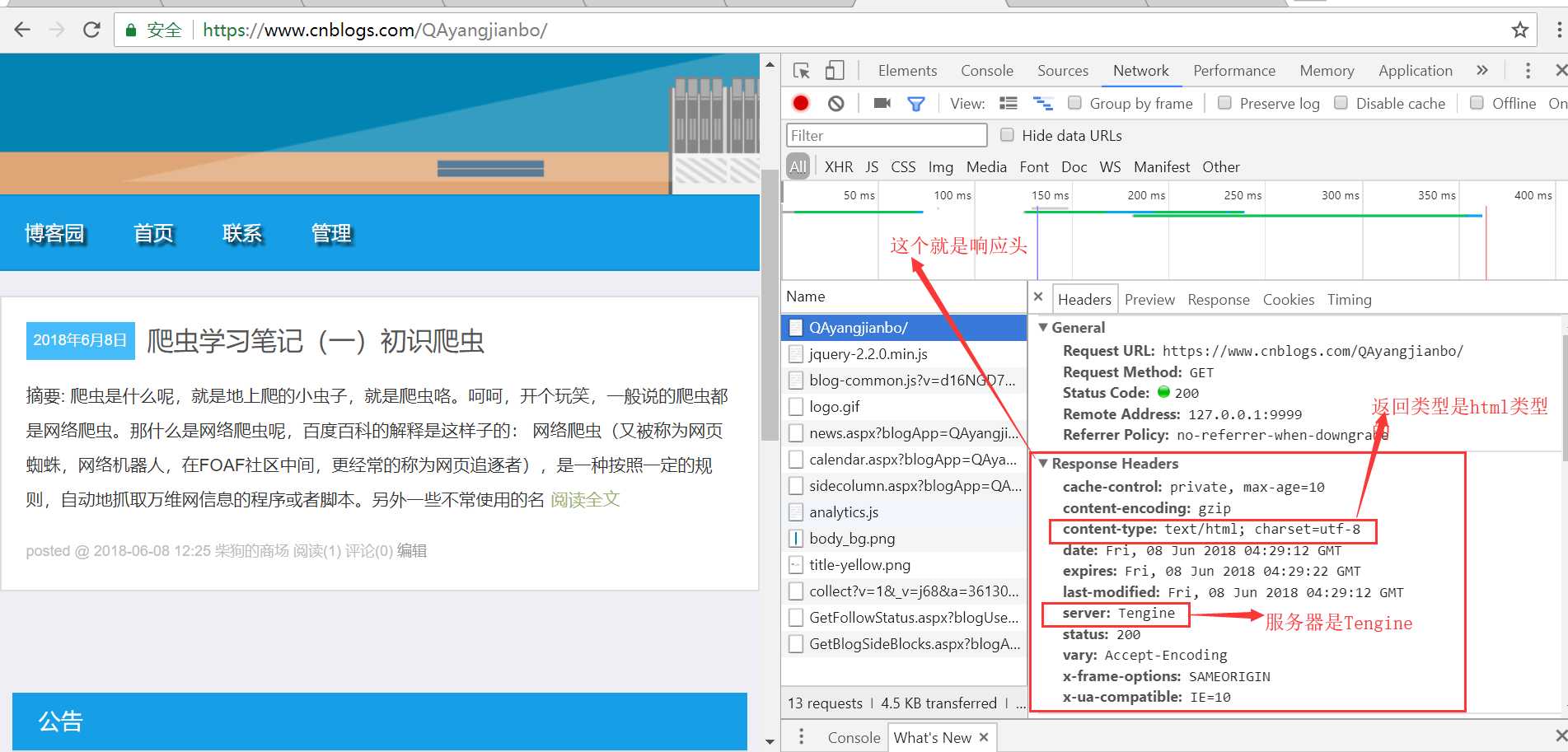The width and height of the screenshot is (1568, 752).
Task: Switch to the Console panel
Action: pos(987,71)
